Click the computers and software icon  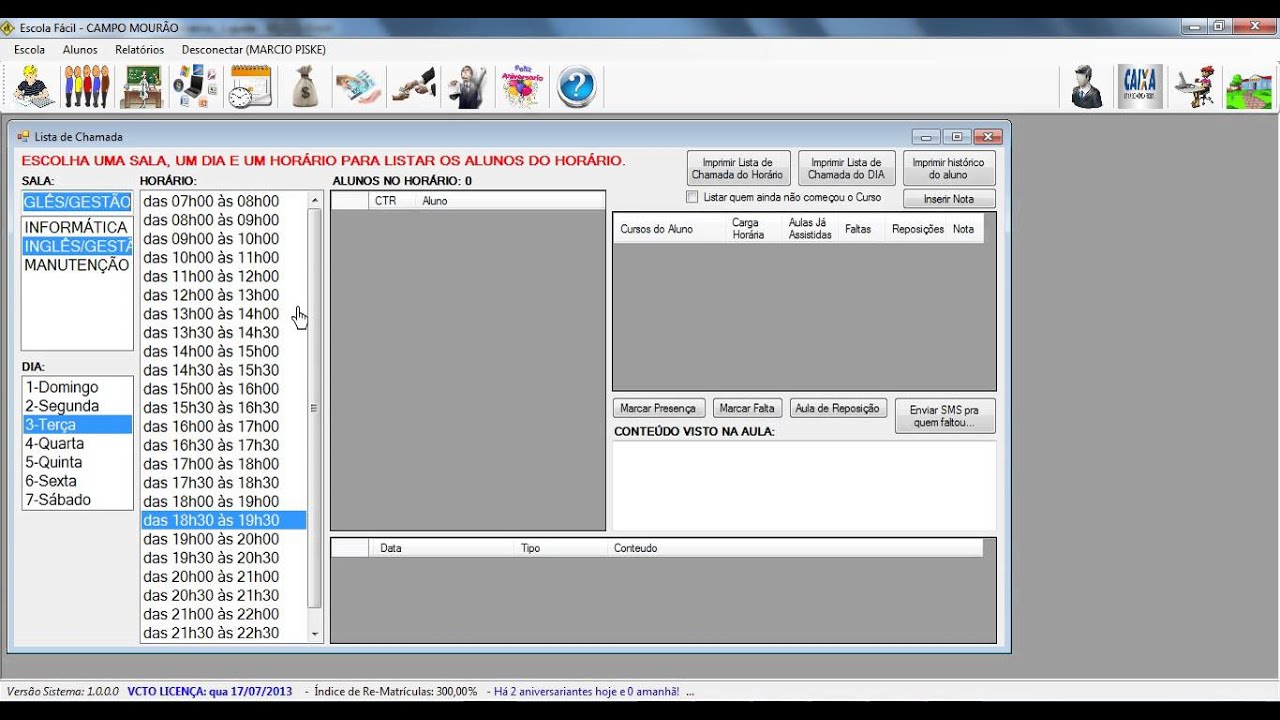coord(195,87)
